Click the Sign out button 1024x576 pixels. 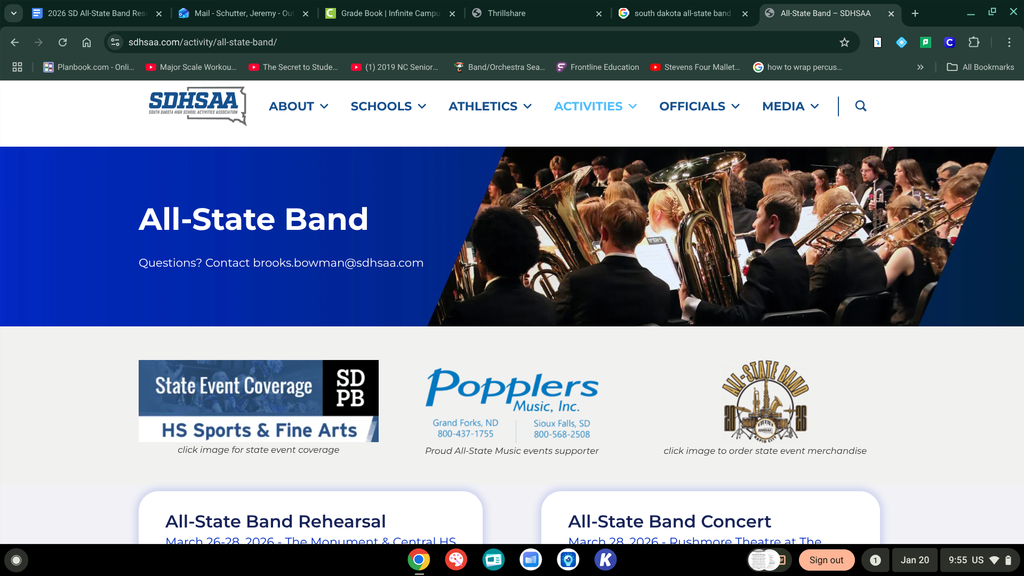[826, 560]
